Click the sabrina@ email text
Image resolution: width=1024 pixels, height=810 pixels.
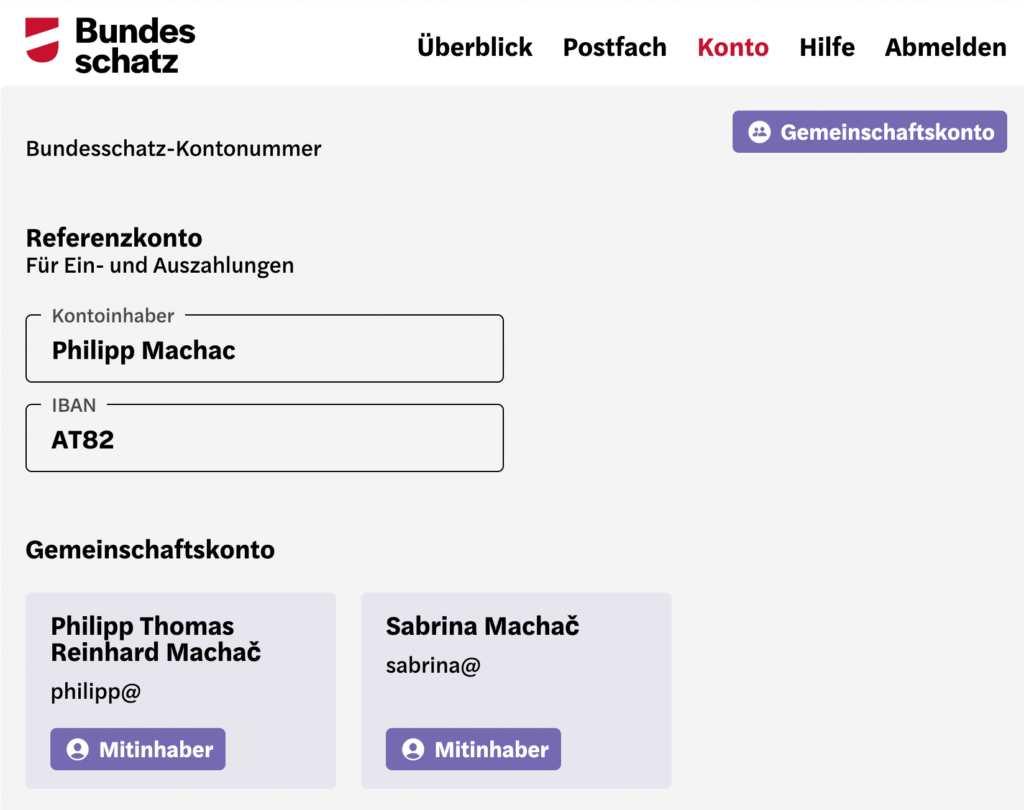point(433,666)
